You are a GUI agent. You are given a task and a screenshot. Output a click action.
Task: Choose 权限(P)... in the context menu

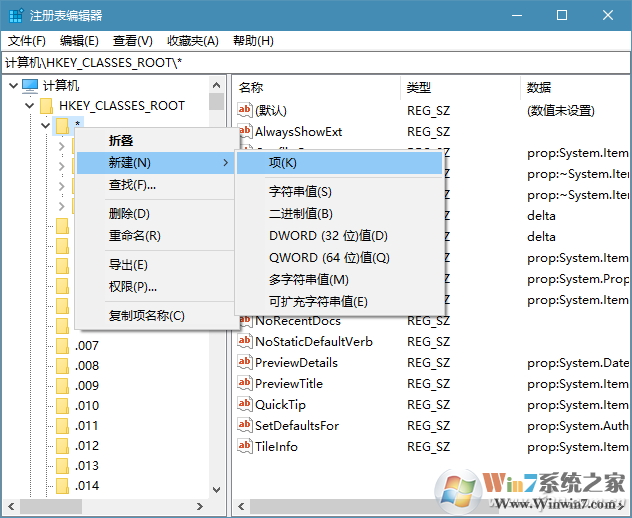coord(132,287)
